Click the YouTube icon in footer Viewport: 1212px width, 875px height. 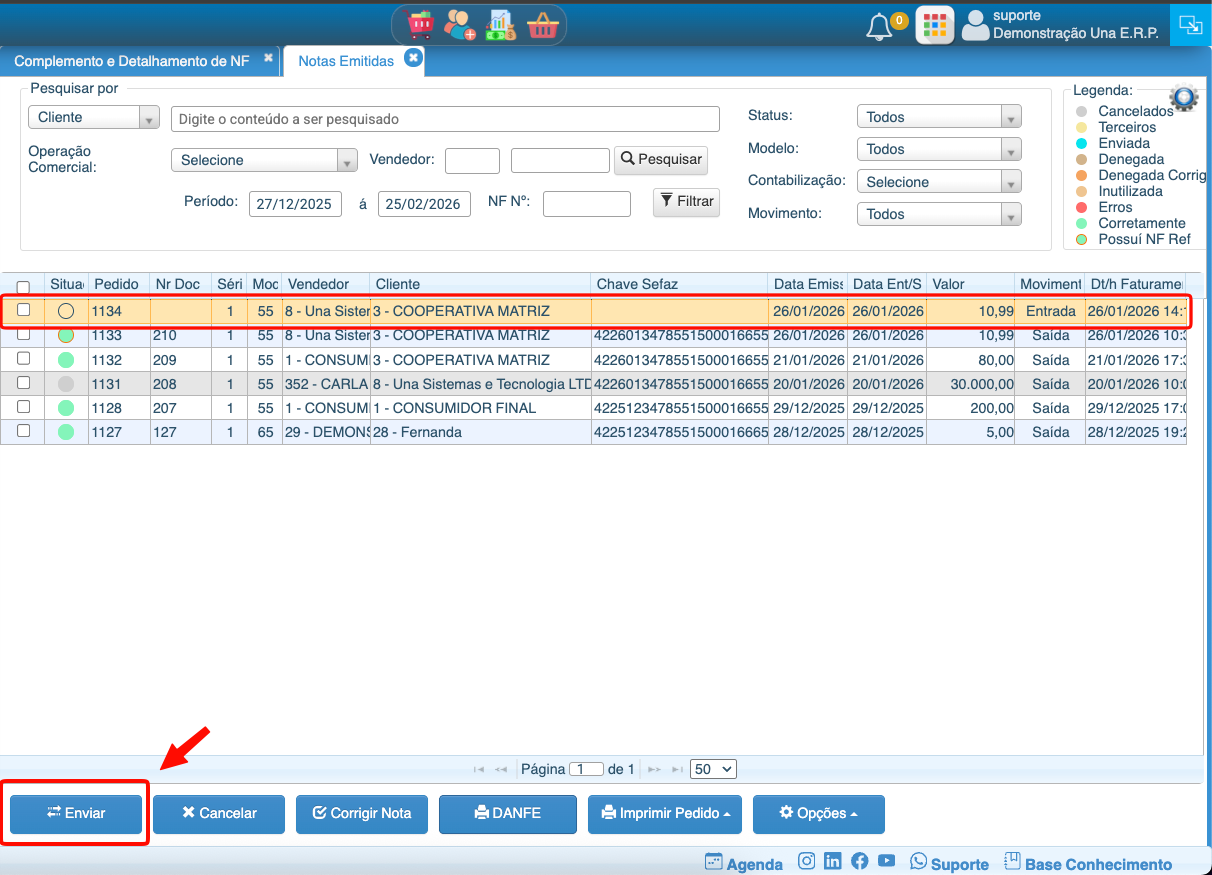point(886,861)
